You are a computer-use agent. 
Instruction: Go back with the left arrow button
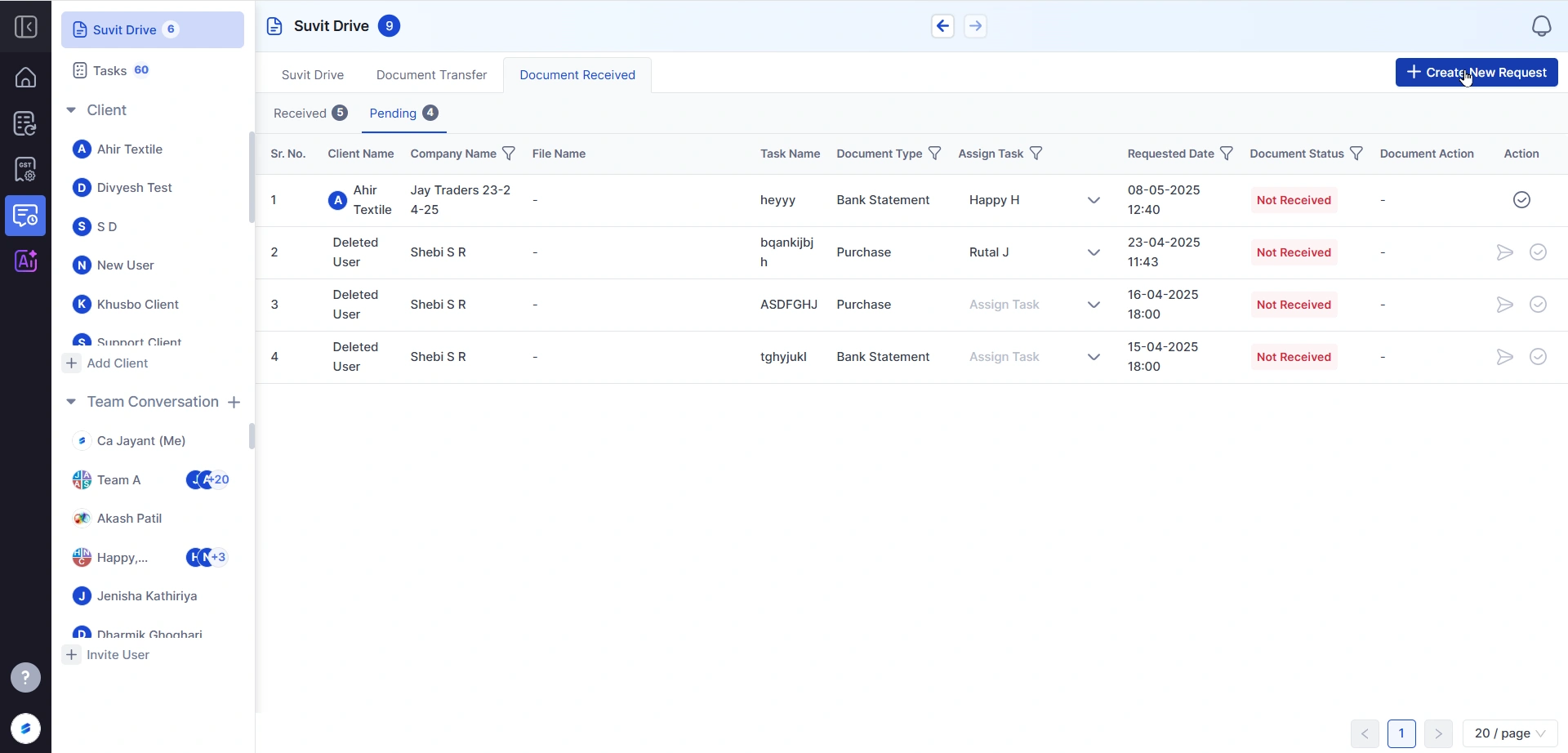942,26
